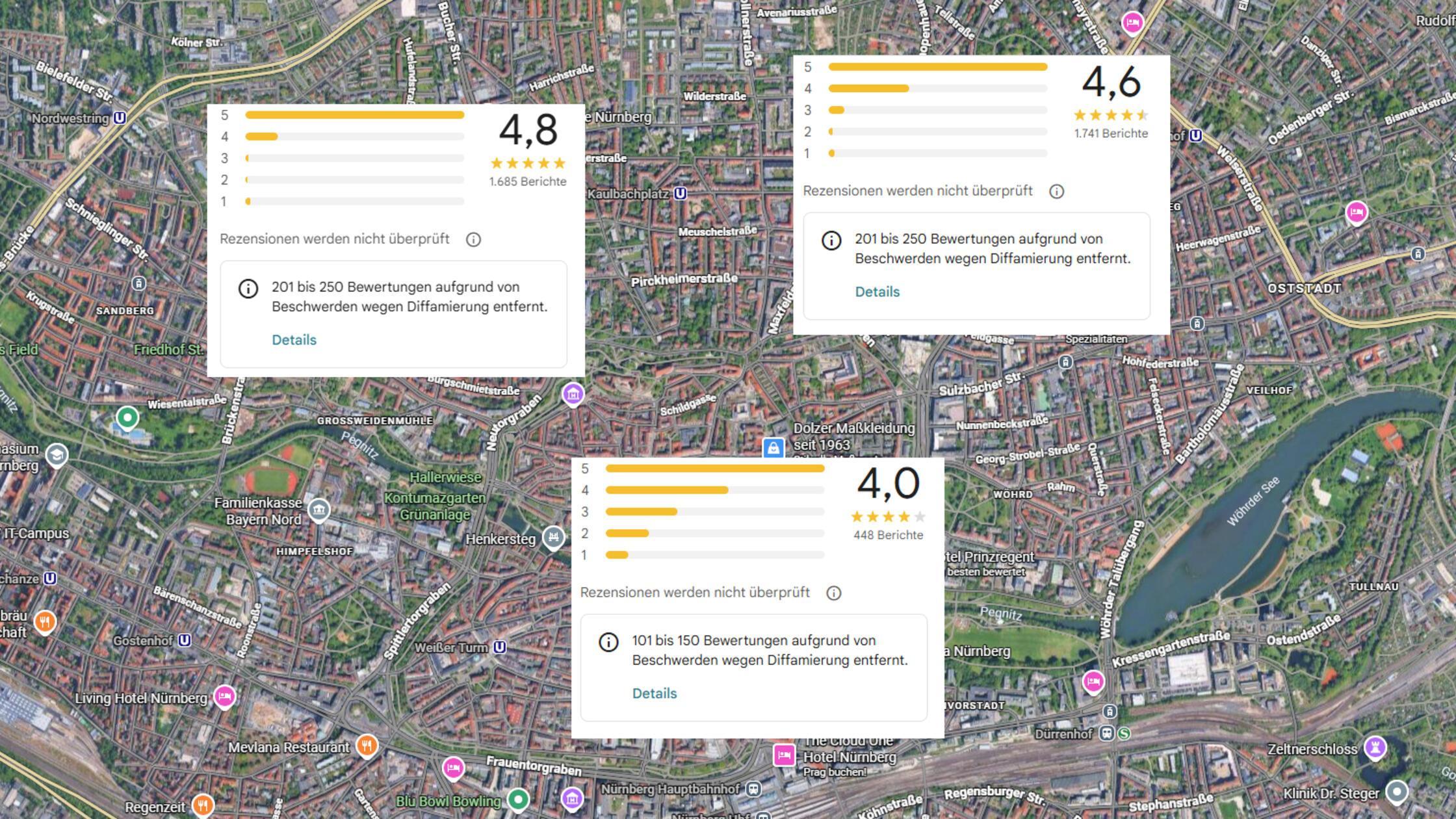Open Details link in 4,0 rating card
Screen dimensions: 1456x819
655,694
